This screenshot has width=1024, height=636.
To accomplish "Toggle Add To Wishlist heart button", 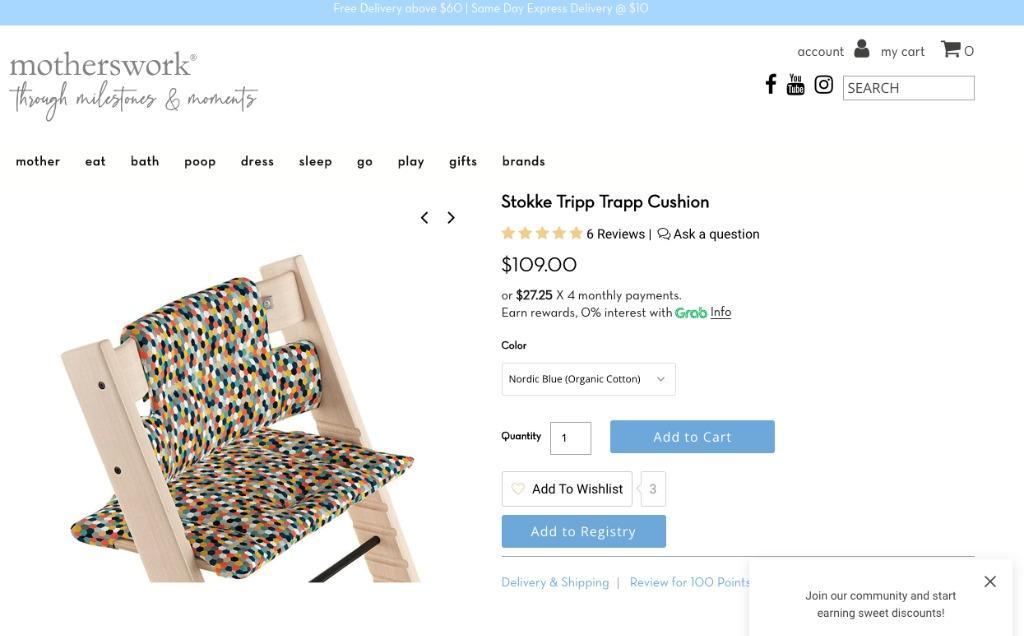I will pos(567,489).
